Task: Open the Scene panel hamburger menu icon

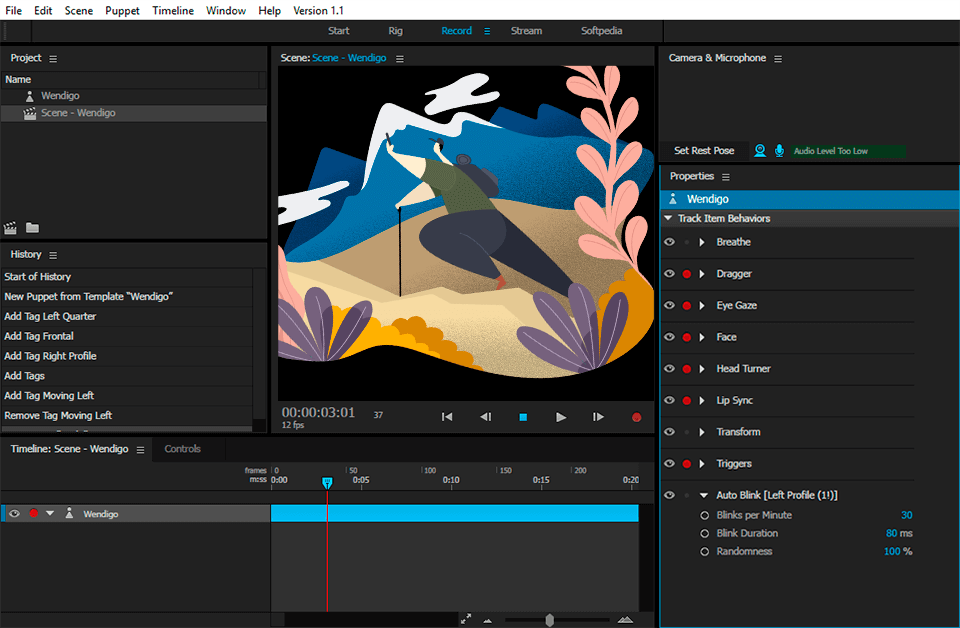Action: [399, 58]
